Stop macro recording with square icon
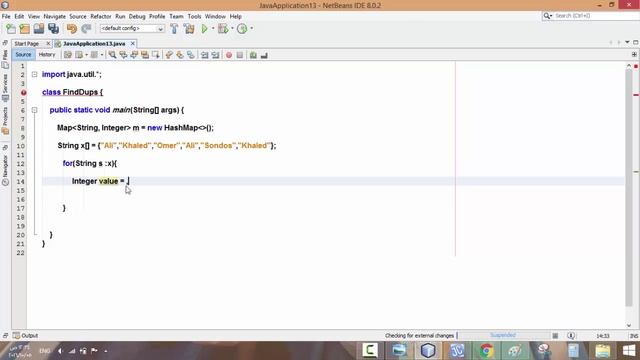 tap(240, 55)
